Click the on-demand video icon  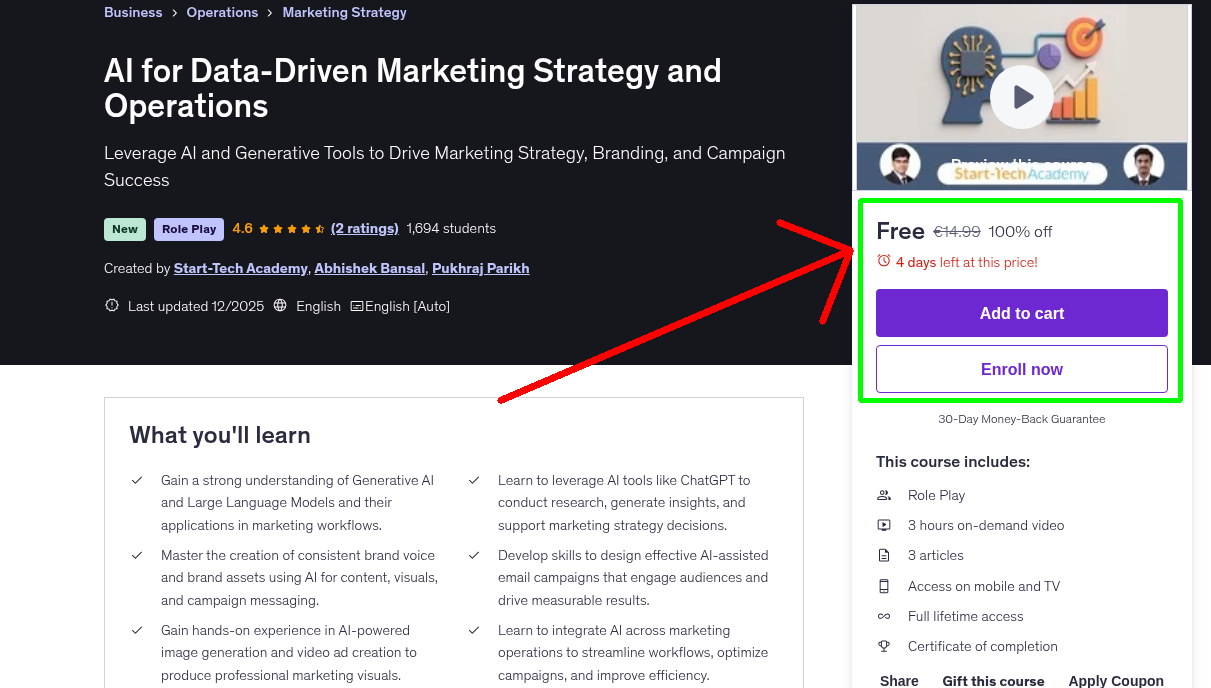pos(884,525)
